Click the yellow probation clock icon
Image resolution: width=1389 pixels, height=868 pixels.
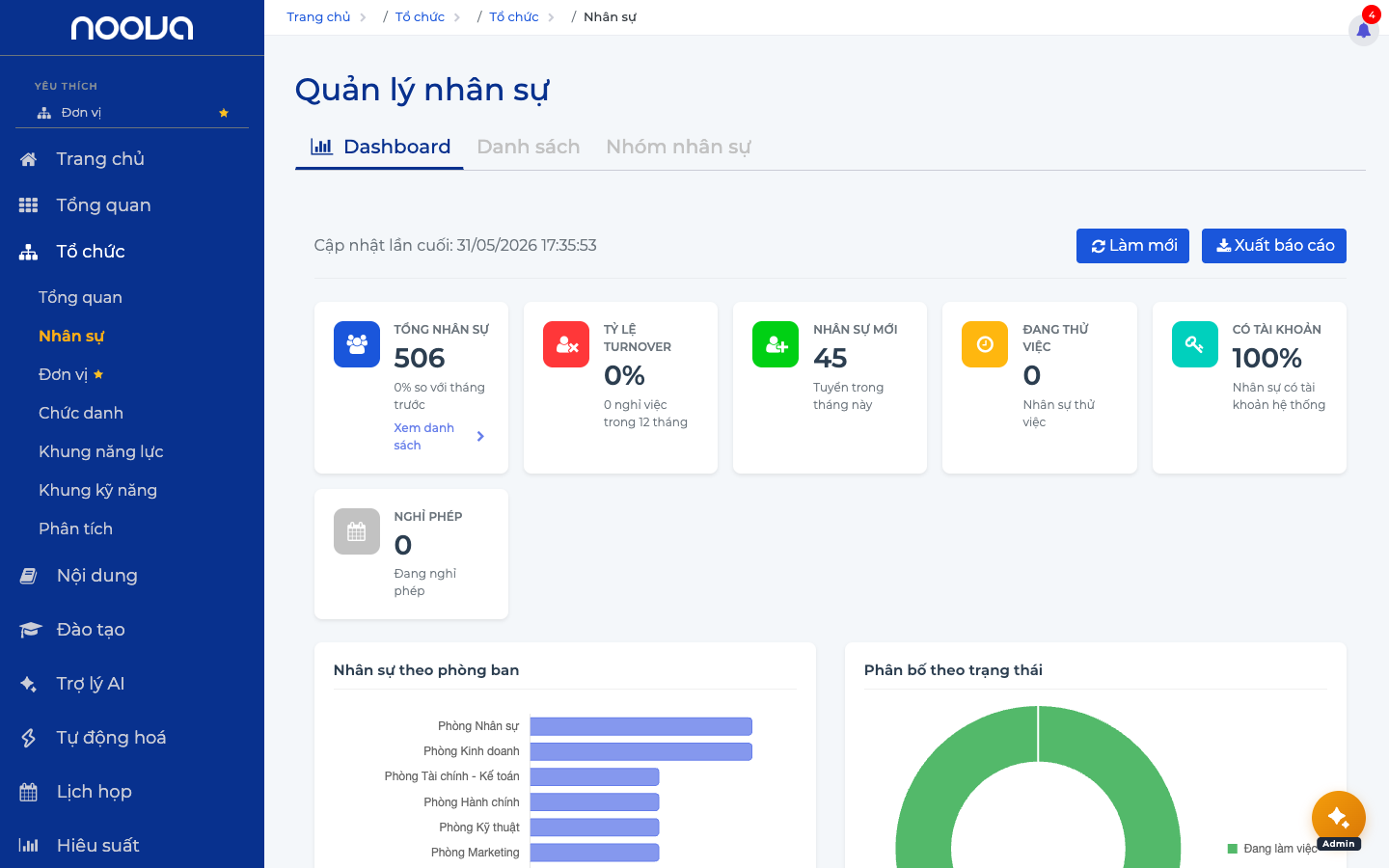pyautogui.click(x=985, y=344)
